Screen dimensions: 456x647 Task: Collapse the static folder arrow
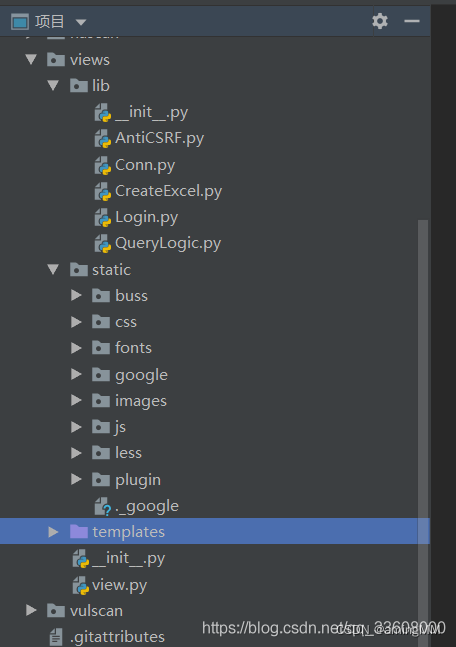53,269
